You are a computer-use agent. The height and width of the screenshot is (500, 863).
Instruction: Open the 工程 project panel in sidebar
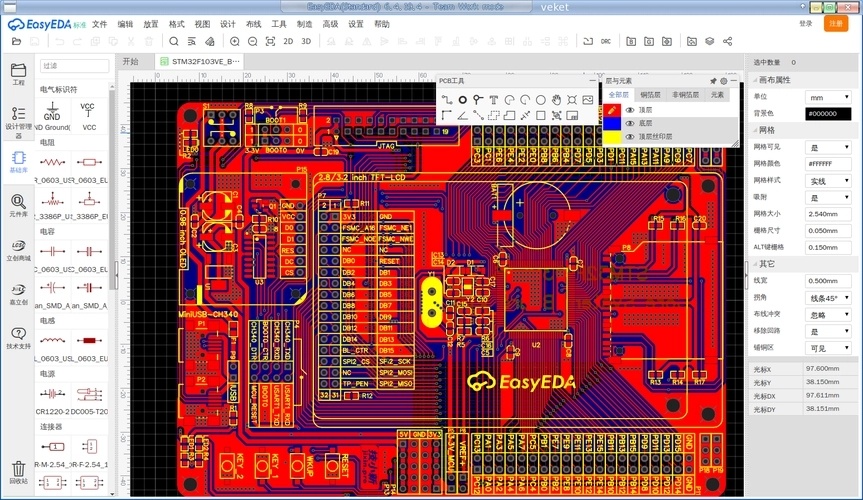[18, 74]
